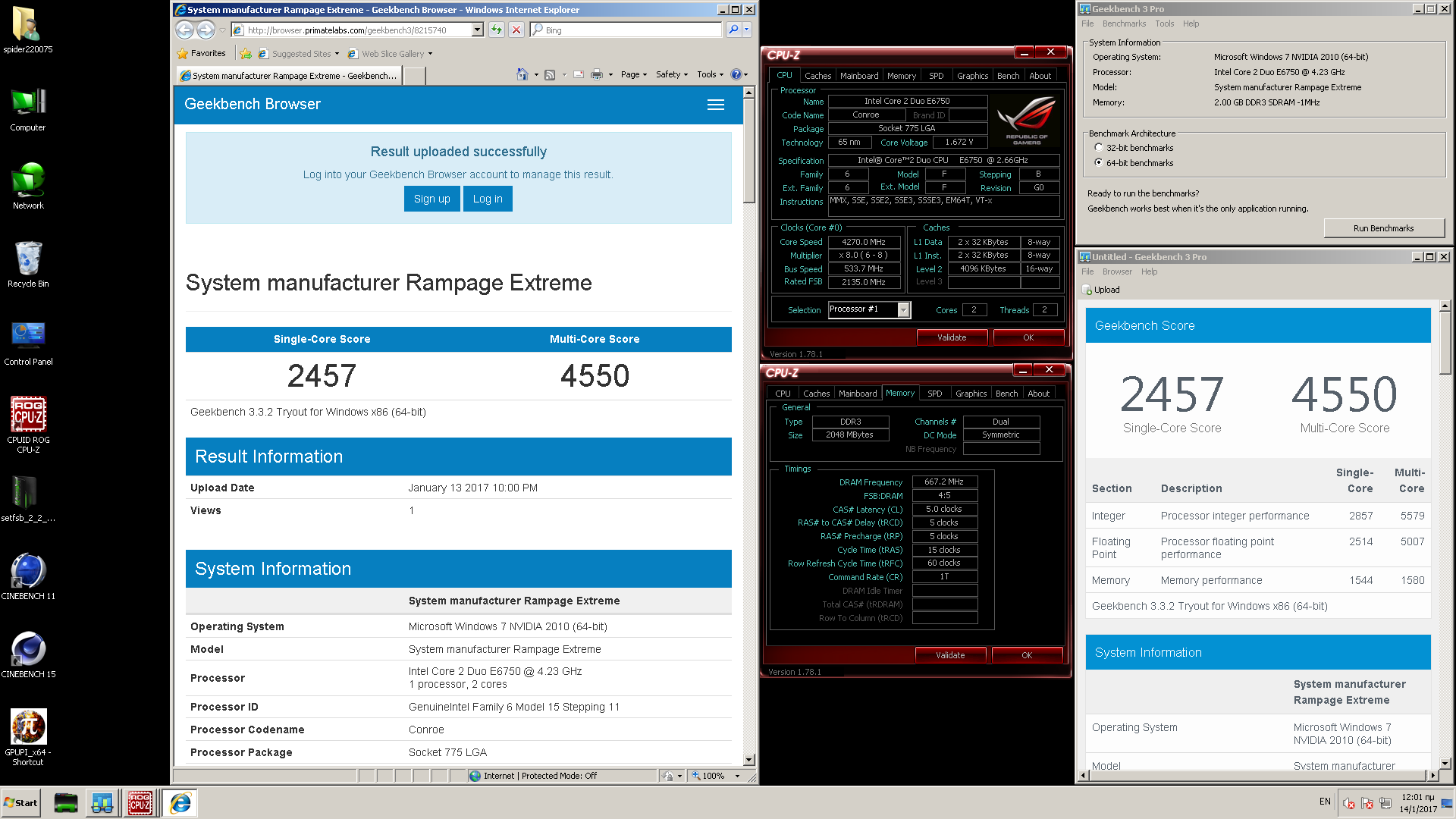Open the Page menu dropdown
The width and height of the screenshot is (1456, 819).
[633, 74]
